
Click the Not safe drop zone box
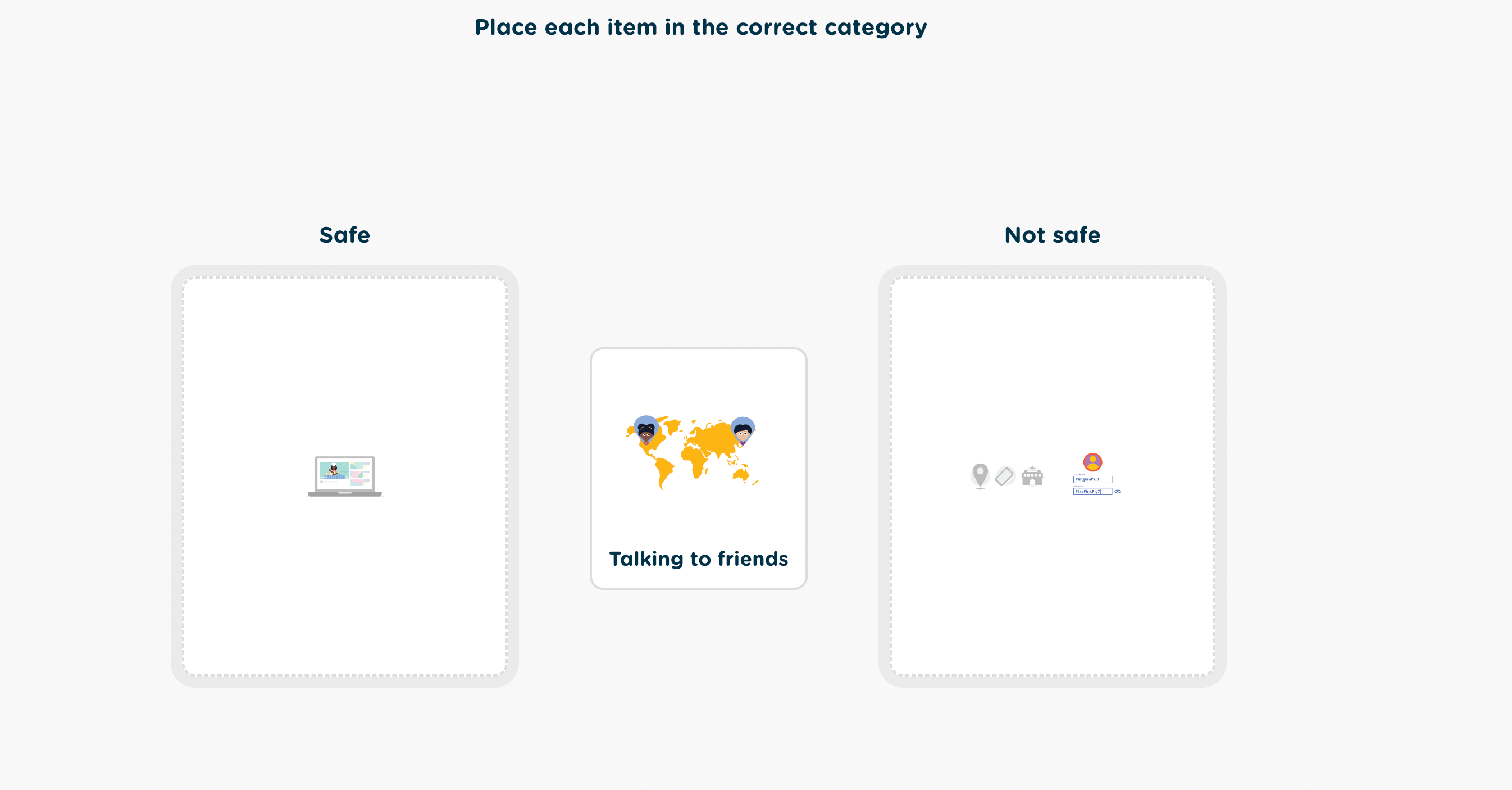coord(1053,476)
